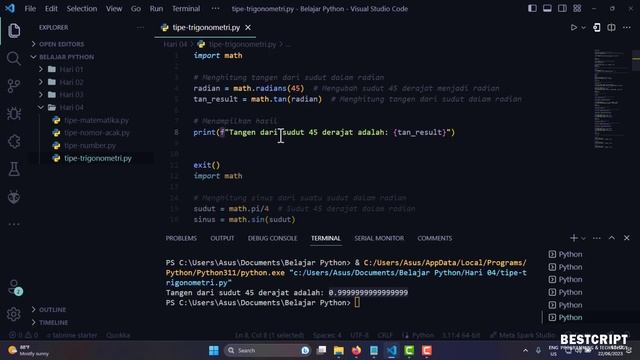Split the editor to the right
This screenshot has width=640, height=360.
[611, 27]
